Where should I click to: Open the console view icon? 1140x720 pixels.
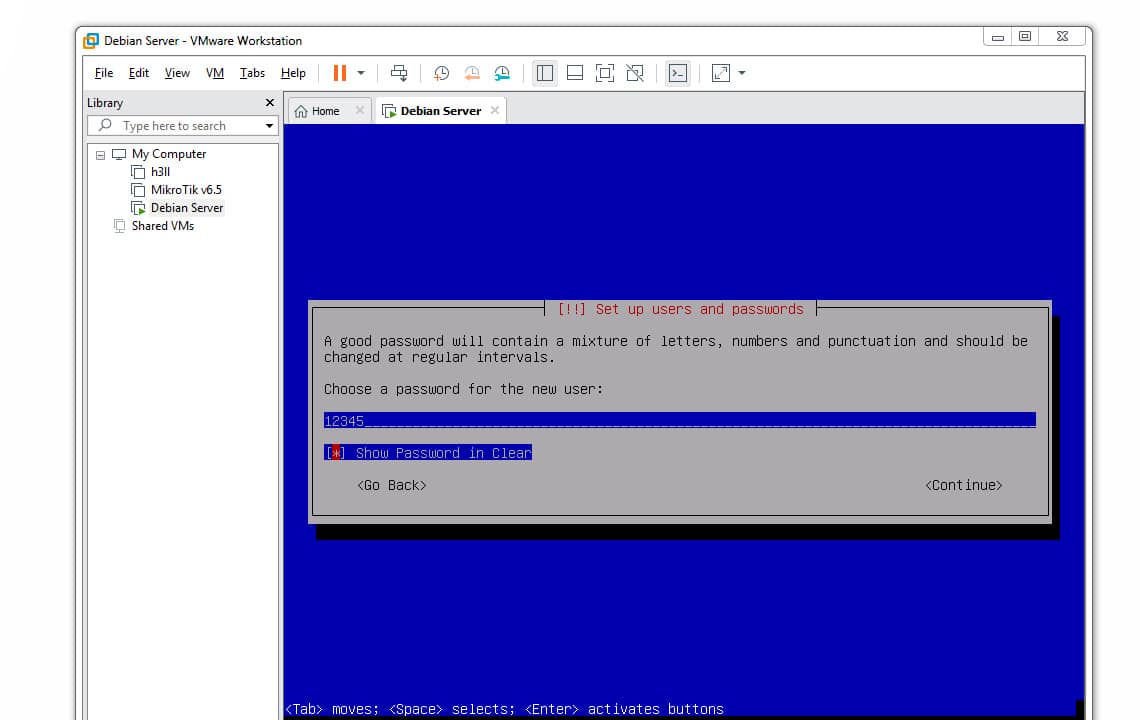point(678,73)
